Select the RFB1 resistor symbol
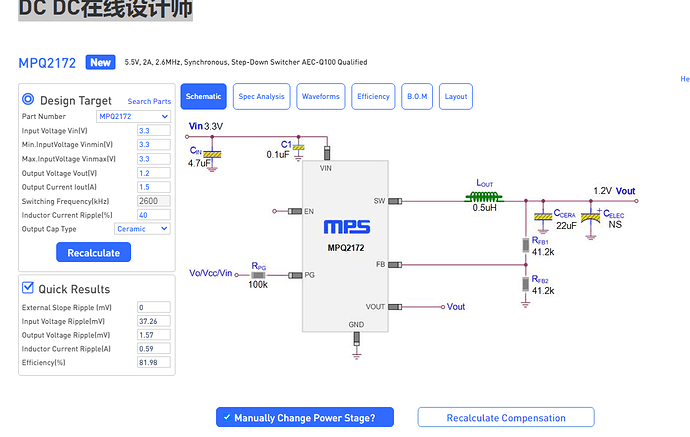The width and height of the screenshot is (690, 437). tap(525, 245)
